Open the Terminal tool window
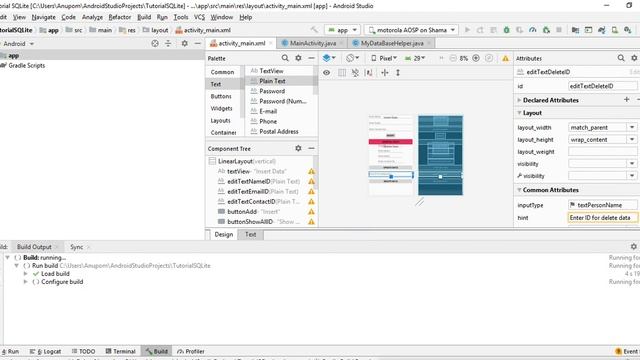The image size is (640, 360). pyautogui.click(x=120, y=351)
